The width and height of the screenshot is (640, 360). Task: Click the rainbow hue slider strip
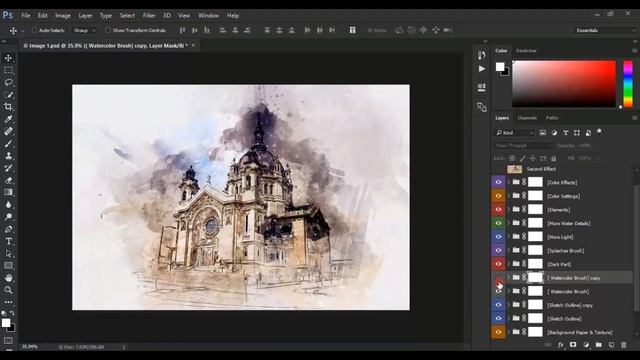[x=628, y=84]
